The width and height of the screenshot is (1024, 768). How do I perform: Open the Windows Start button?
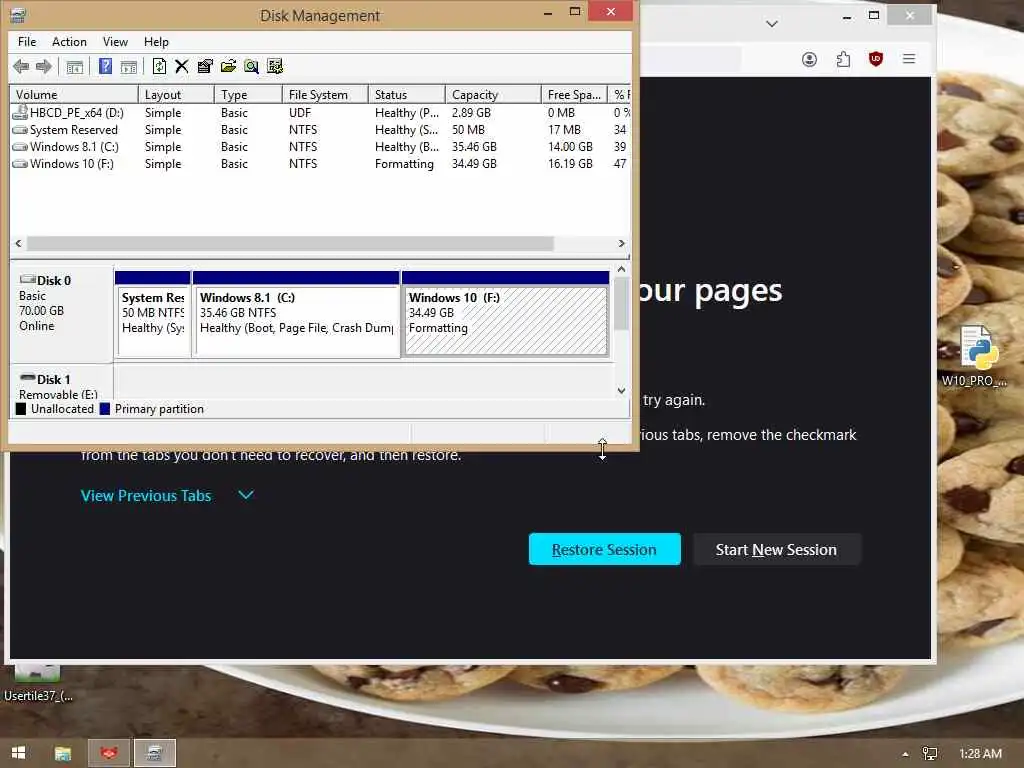pos(18,753)
